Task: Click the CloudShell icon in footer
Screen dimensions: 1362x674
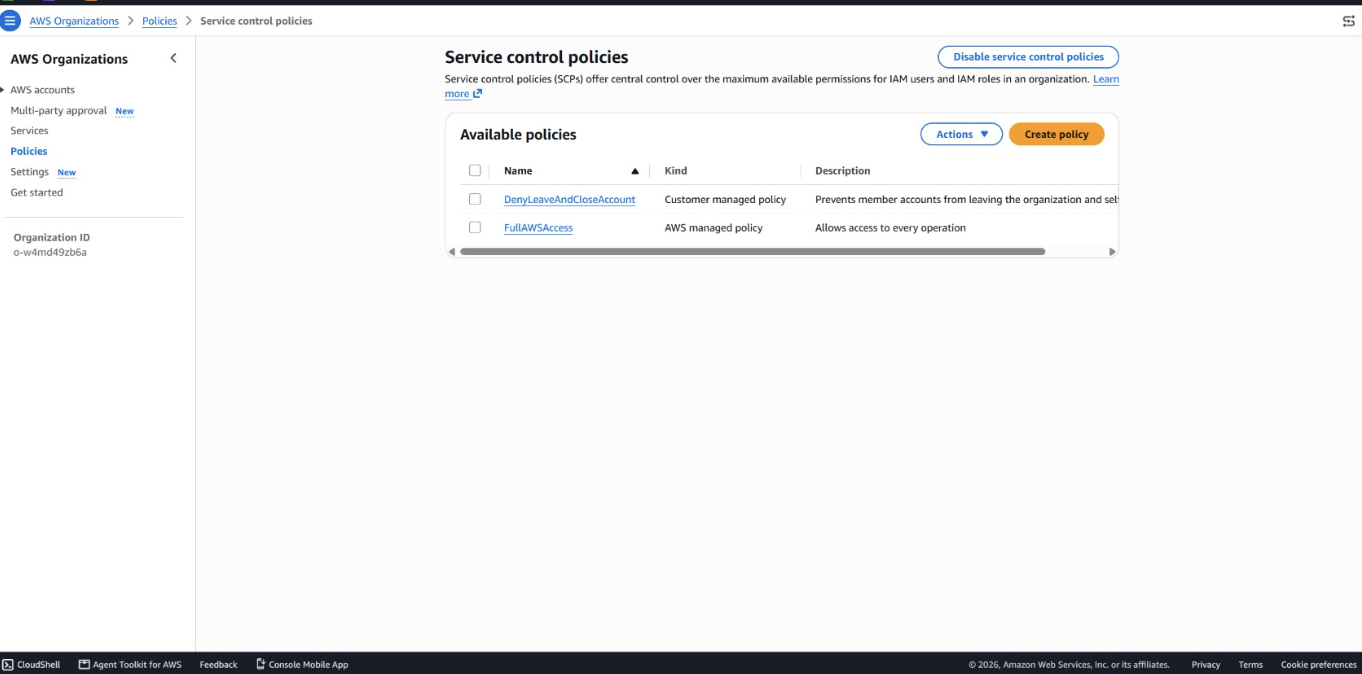Action: [x=8, y=664]
